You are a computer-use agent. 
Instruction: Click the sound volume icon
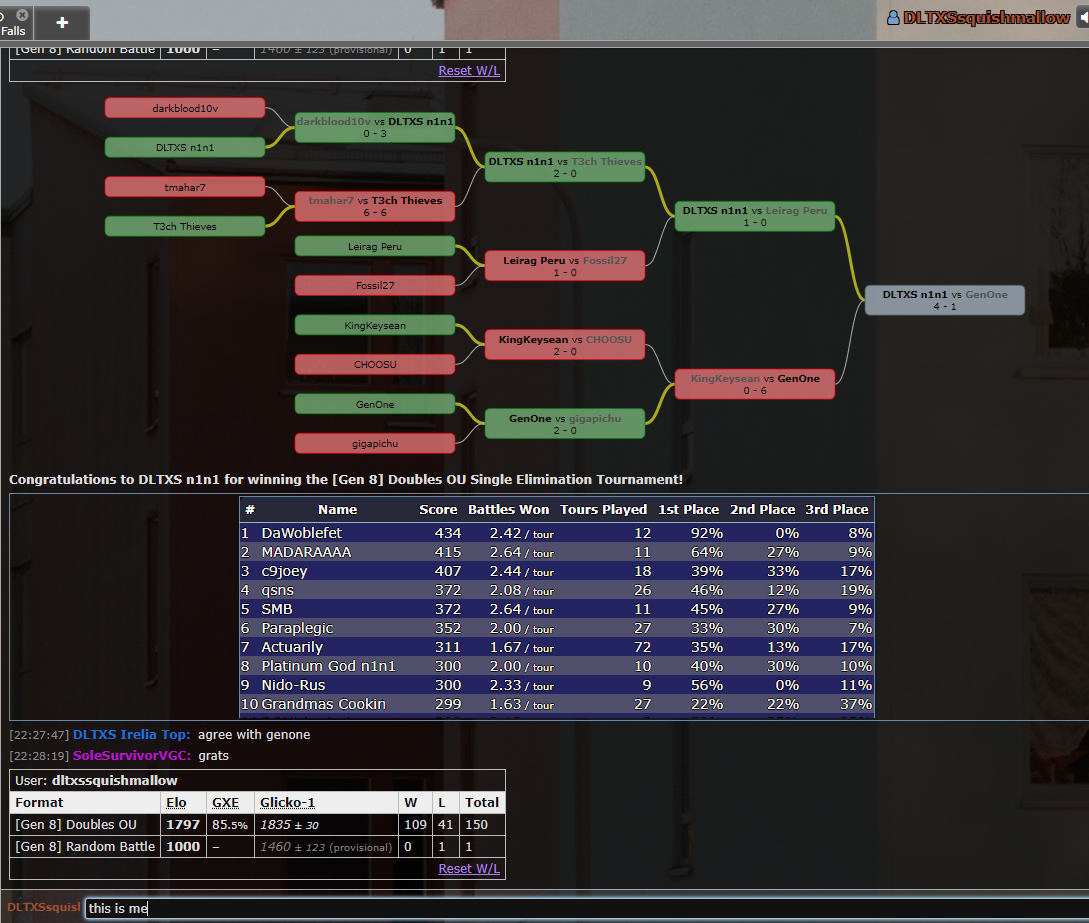[1081, 18]
